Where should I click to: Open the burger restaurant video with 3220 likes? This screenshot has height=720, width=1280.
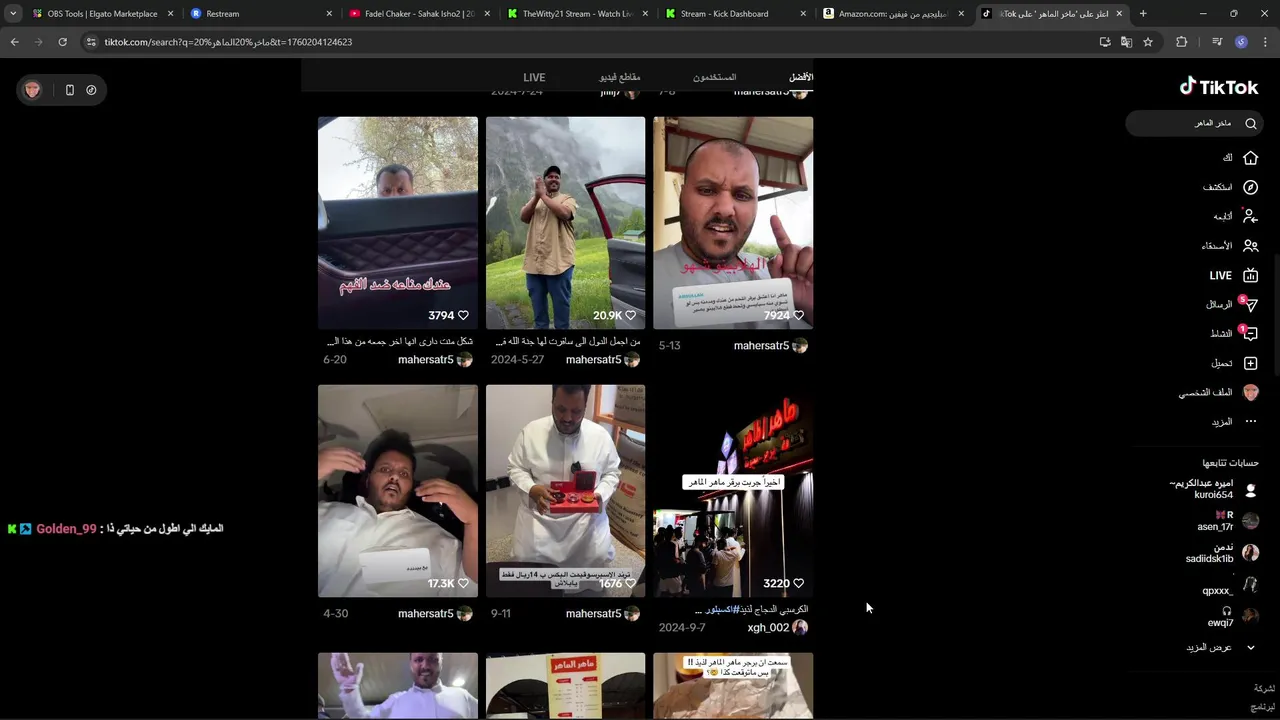733,491
